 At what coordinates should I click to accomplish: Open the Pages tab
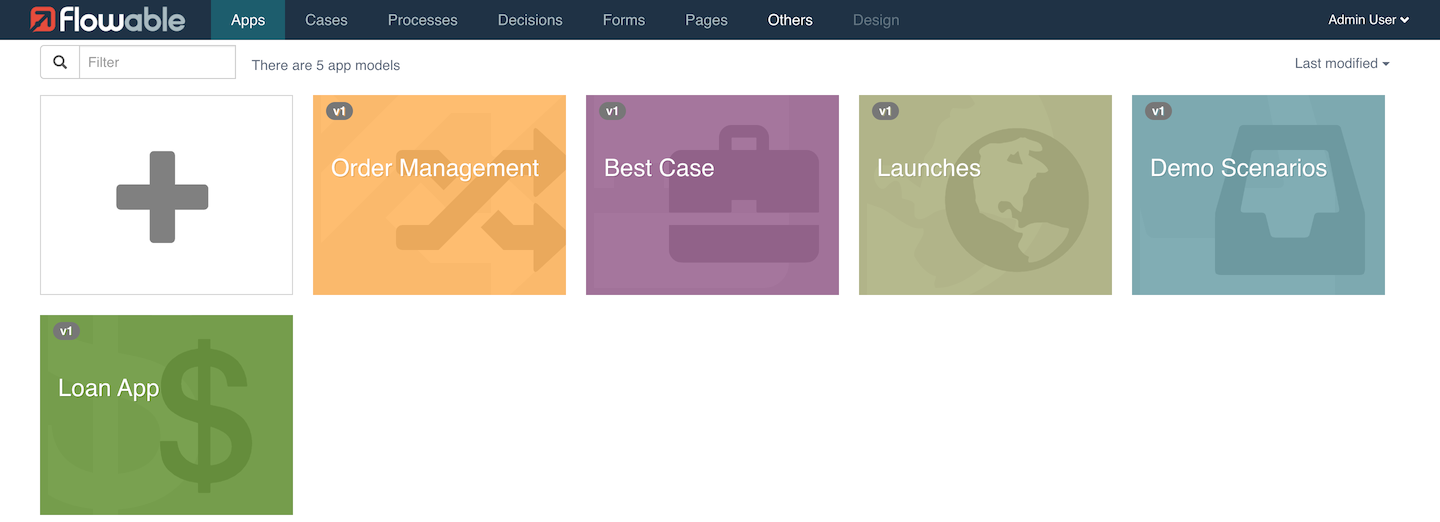[706, 20]
